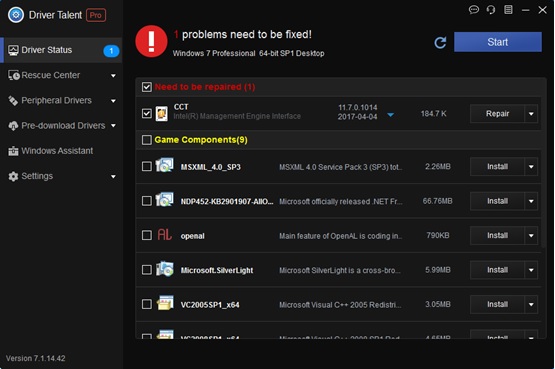
Task: Click Install for NDP452-KB2901907
Action: tap(497, 201)
